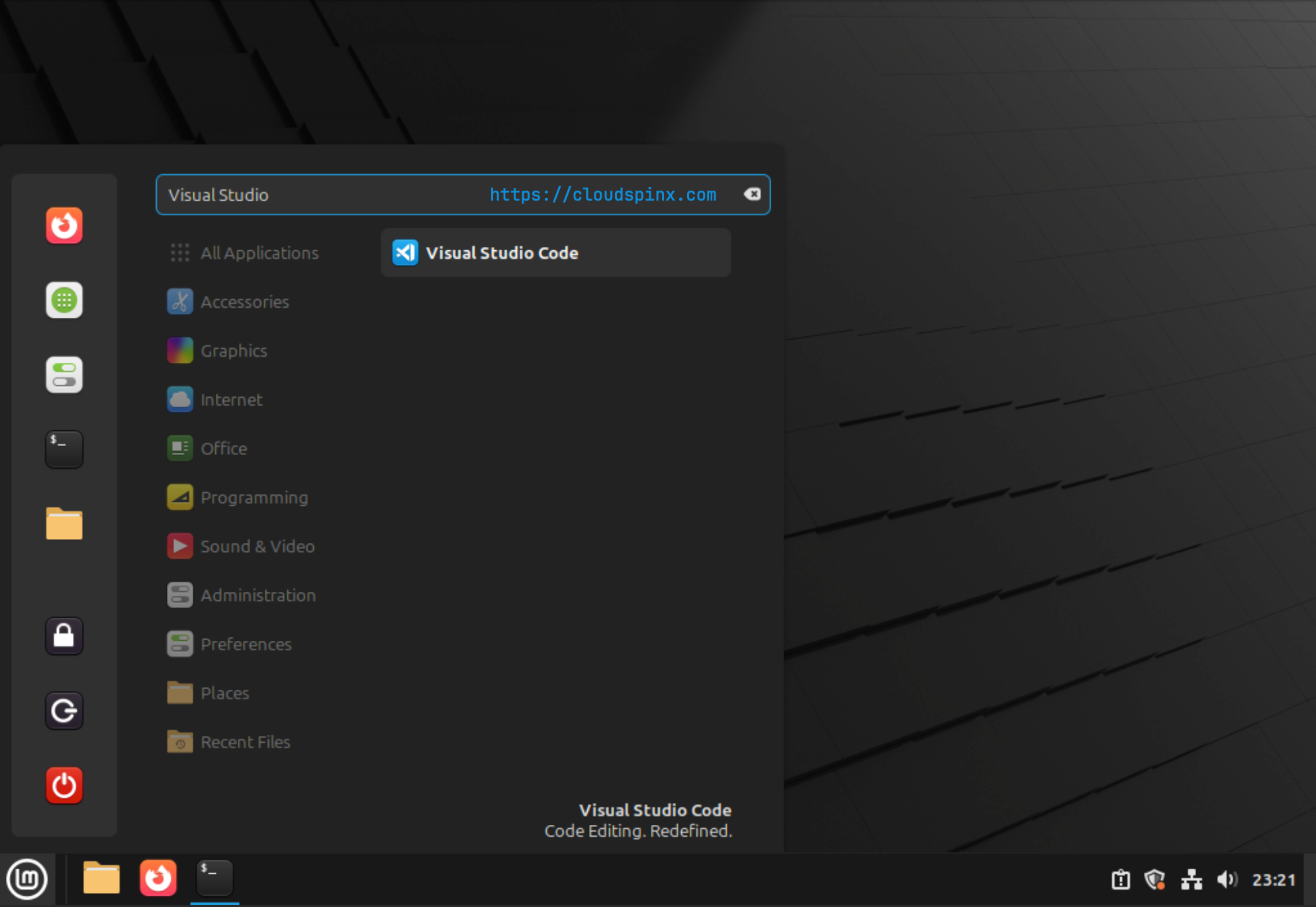Adjust volume via the speaker tray icon
This screenshot has width=1316, height=907.
[1227, 879]
